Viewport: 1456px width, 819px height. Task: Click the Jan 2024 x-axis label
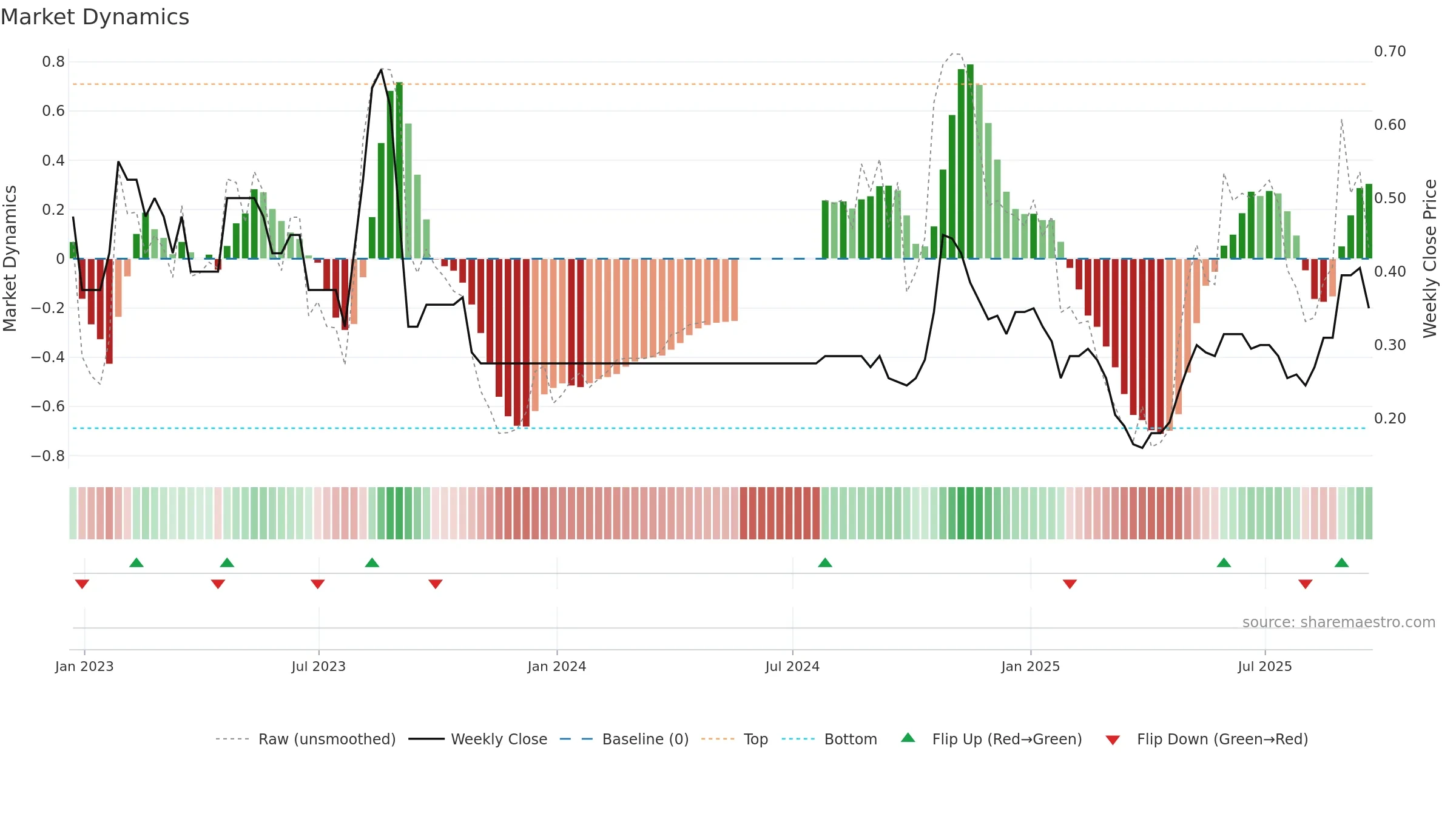(x=557, y=666)
